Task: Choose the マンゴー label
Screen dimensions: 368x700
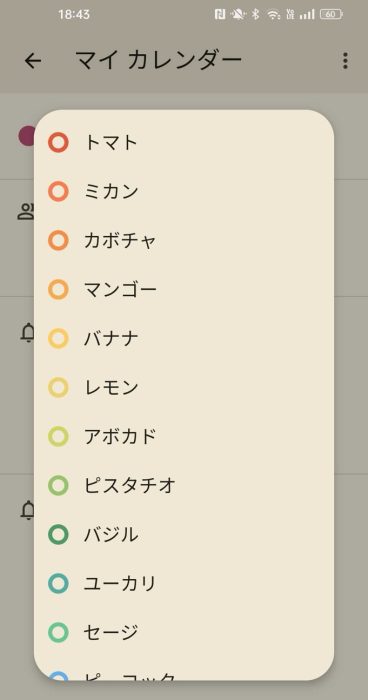Action: [120, 290]
